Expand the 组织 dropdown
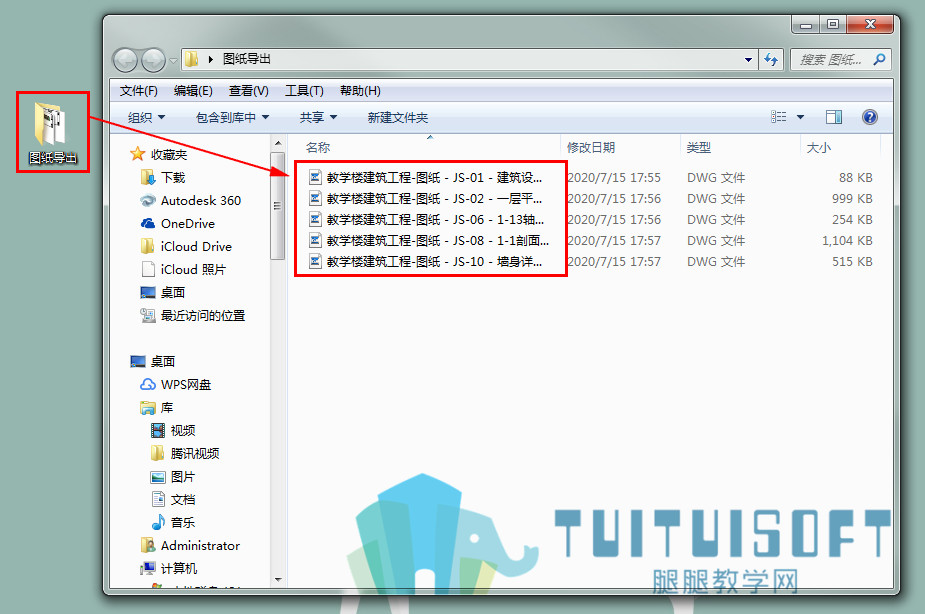 (x=146, y=117)
